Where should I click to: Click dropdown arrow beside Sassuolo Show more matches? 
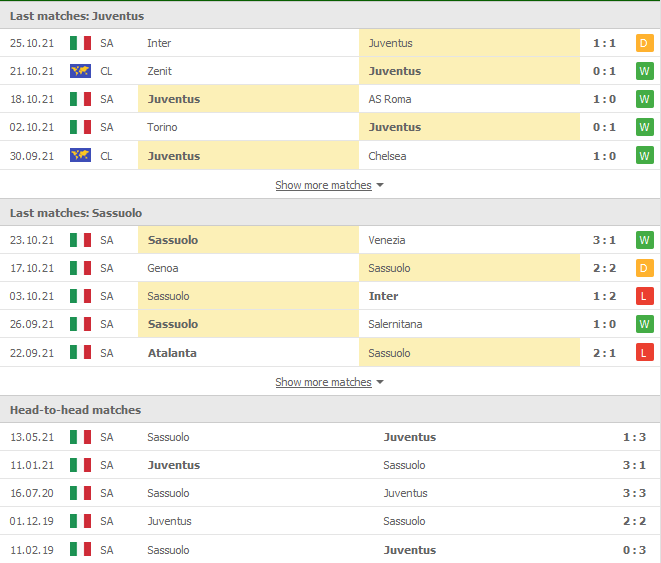click(380, 382)
